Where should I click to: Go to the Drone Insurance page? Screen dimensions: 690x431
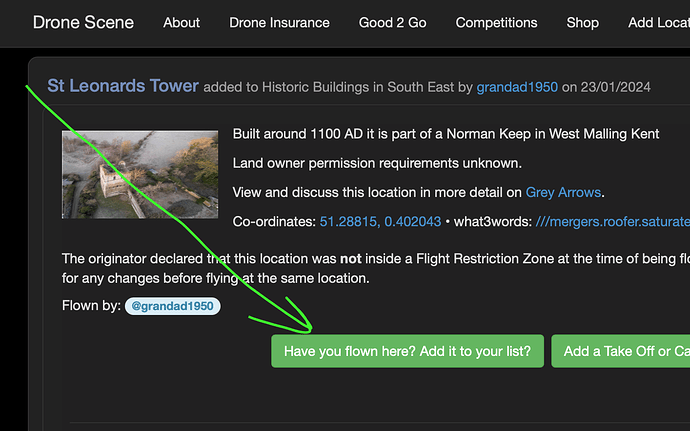pos(279,22)
